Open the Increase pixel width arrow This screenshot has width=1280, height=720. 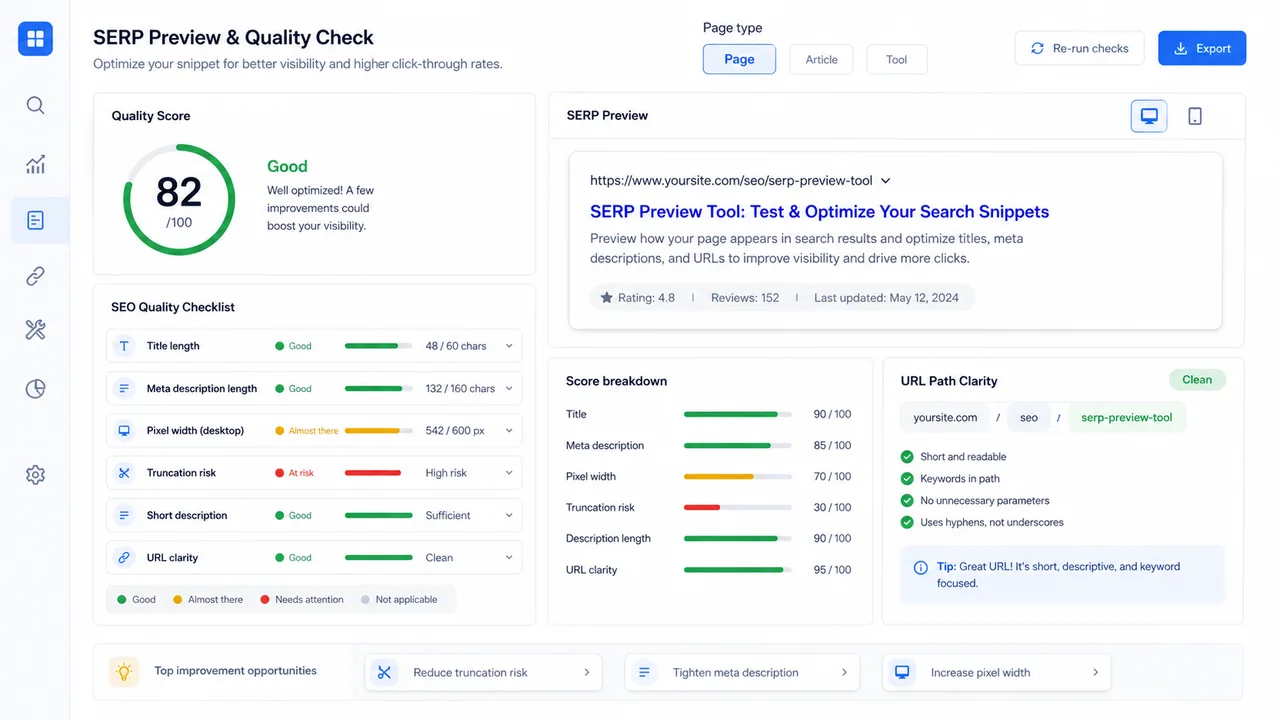point(1096,672)
